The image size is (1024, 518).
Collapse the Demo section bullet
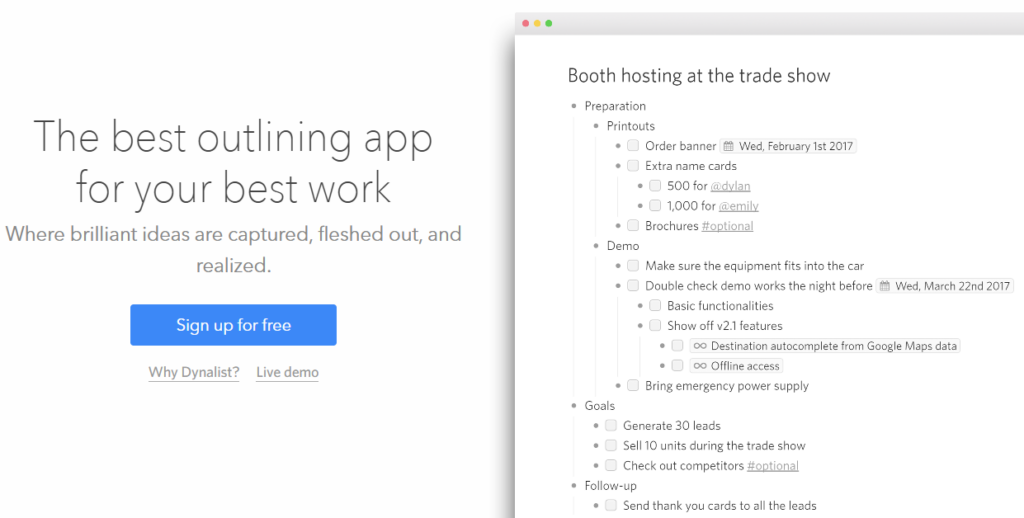596,246
